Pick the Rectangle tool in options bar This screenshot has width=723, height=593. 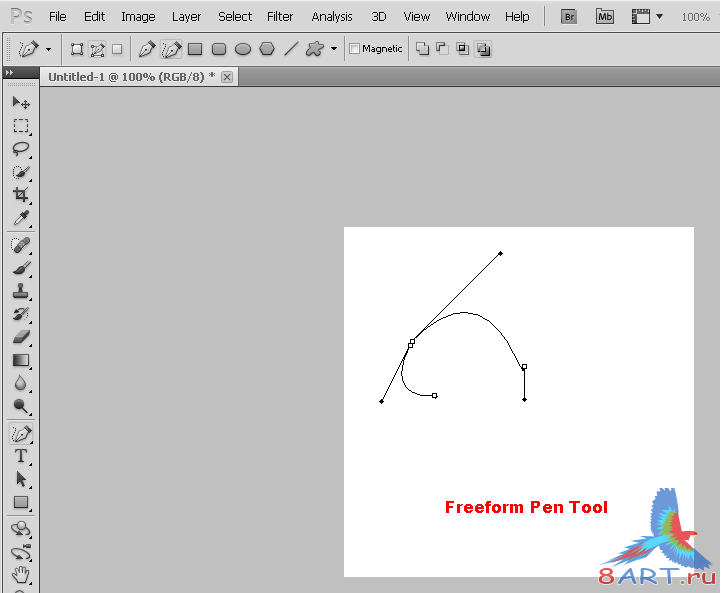coord(195,49)
